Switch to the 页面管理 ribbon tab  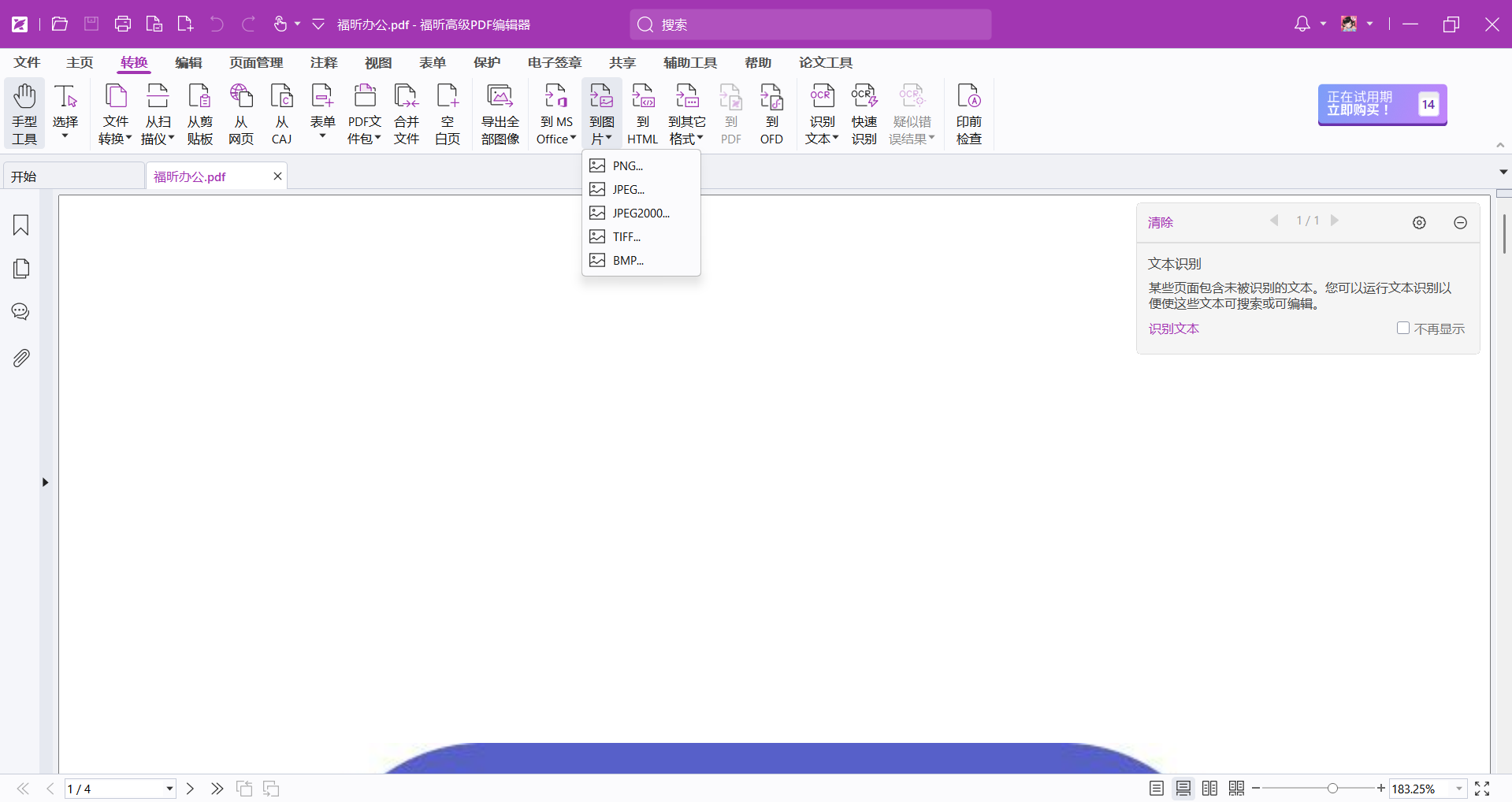pyautogui.click(x=256, y=62)
